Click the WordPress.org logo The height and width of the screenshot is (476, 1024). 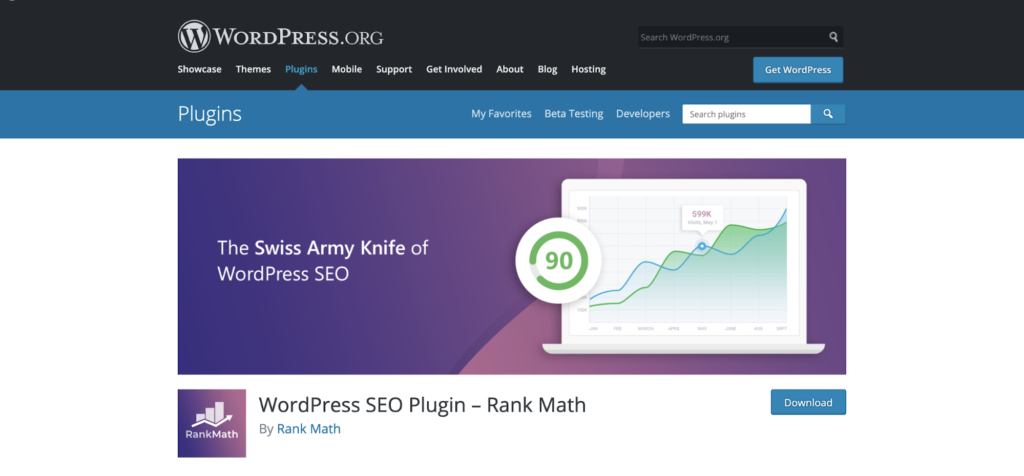(280, 36)
